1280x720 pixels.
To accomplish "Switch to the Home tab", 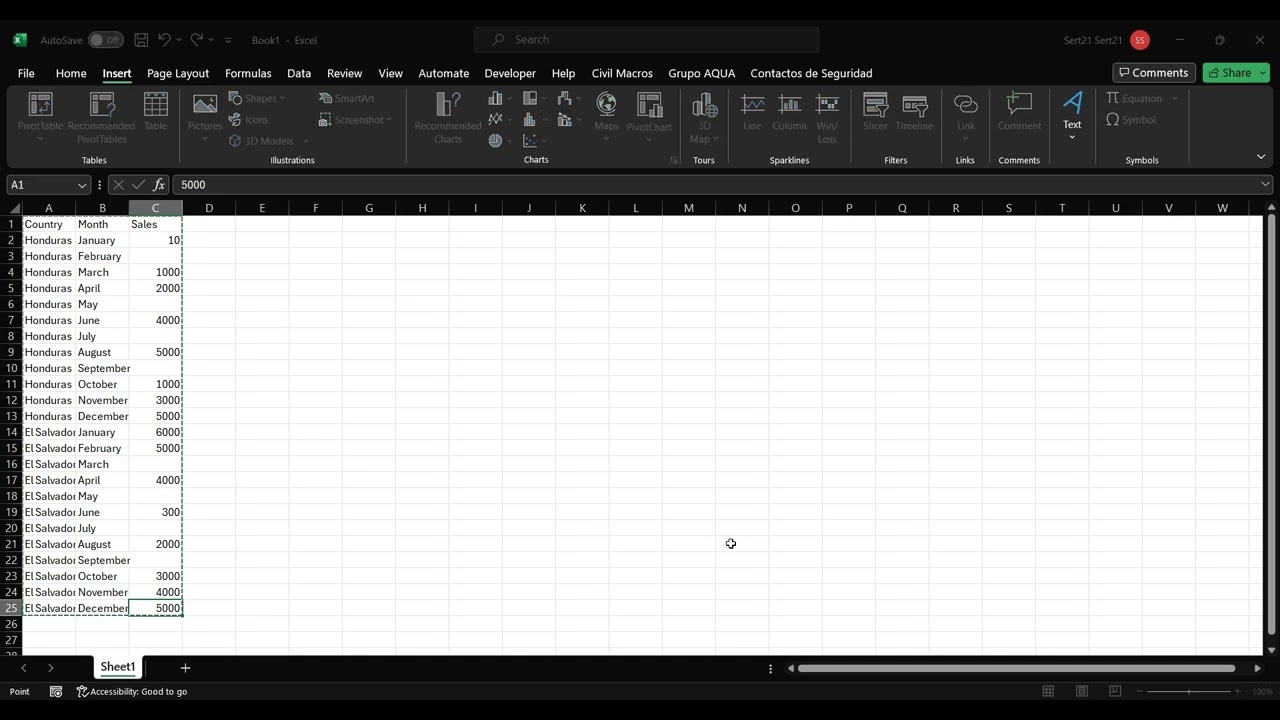I will click(71, 73).
